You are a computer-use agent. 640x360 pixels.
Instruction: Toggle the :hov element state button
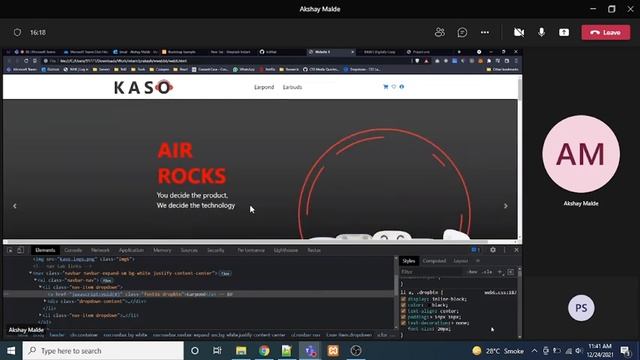coord(473,272)
